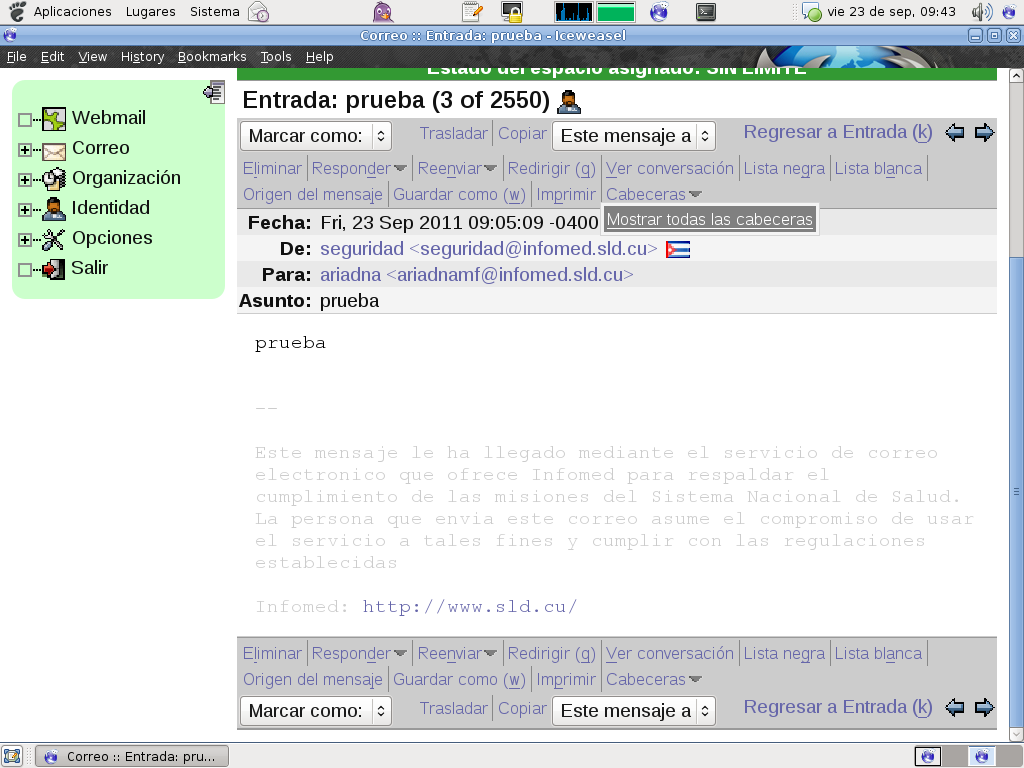1024x768 pixels.
Task: Open the Aplicaciones system menu
Action: [x=72, y=12]
